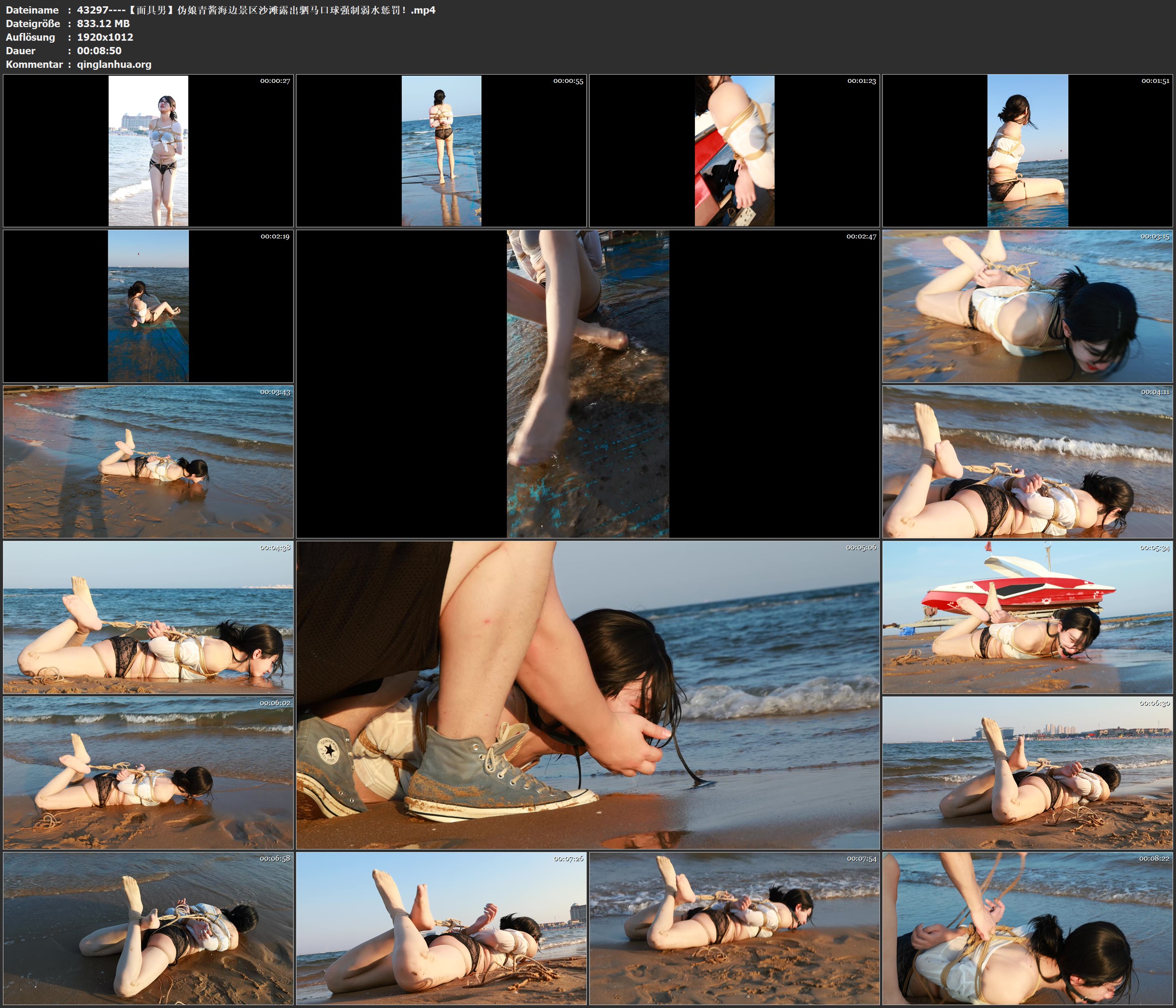This screenshot has width=1176, height=1008.
Task: Open the frame marked 00:00:55
Action: pos(441,151)
